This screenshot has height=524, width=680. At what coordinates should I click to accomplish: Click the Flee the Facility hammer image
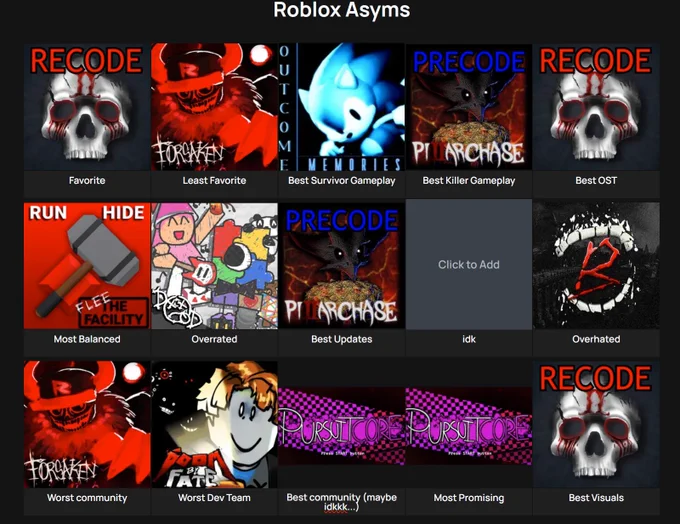pos(87,265)
